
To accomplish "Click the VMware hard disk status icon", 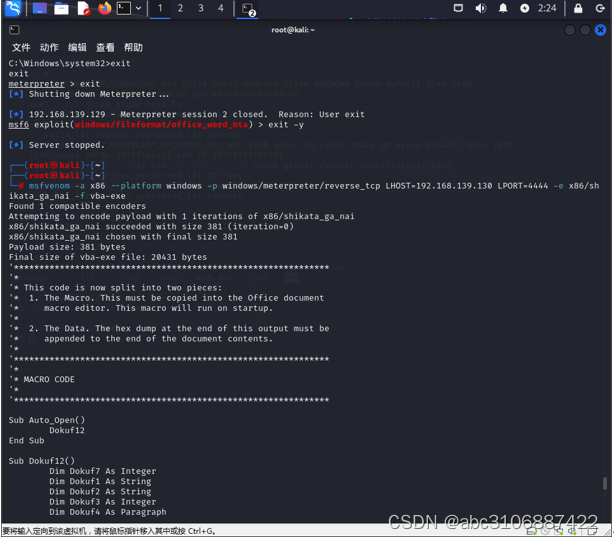I will 532,531.
